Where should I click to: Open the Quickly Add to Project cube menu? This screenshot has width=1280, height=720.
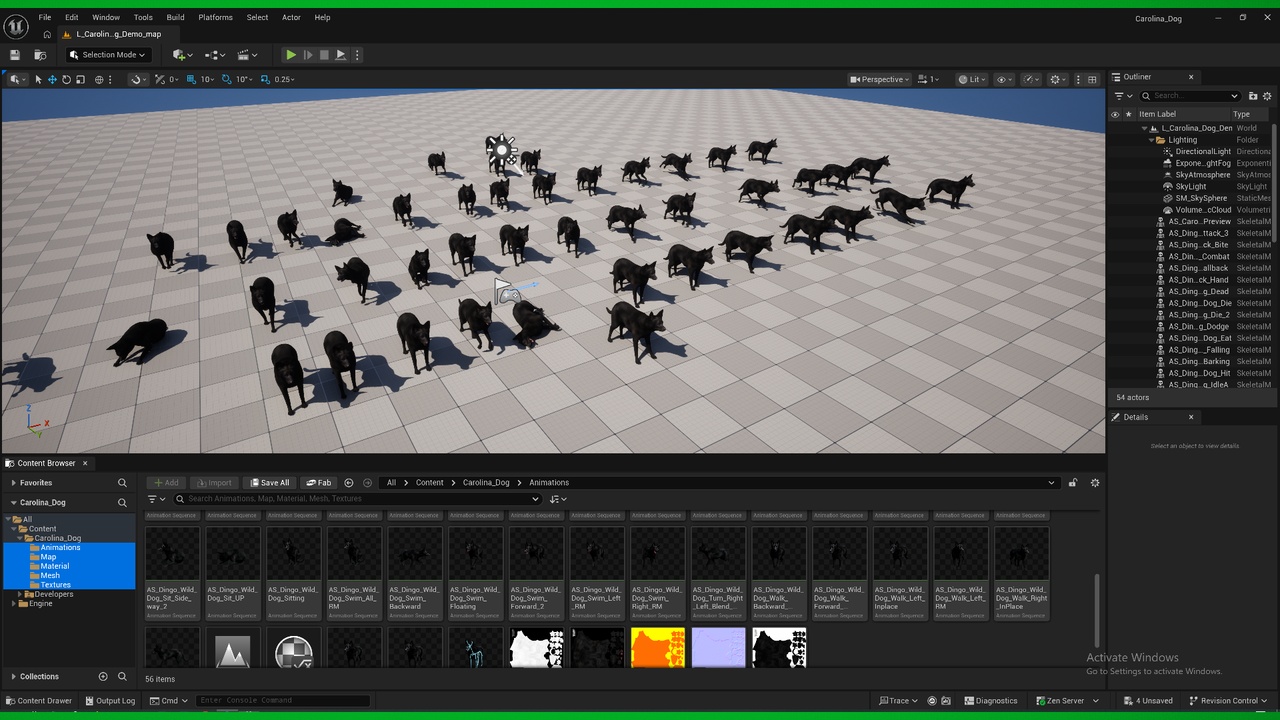coord(181,55)
